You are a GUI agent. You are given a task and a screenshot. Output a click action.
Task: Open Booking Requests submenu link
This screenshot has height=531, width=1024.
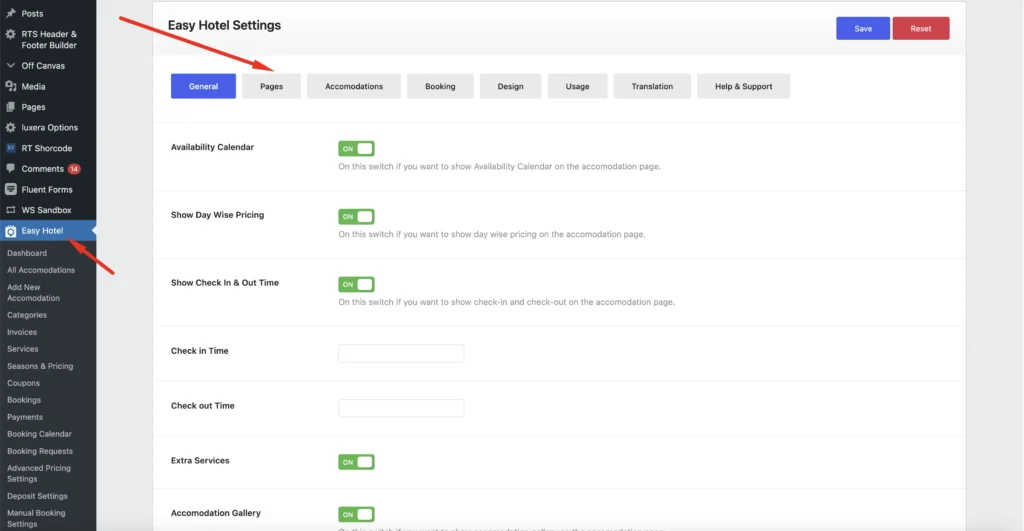tap(40, 451)
